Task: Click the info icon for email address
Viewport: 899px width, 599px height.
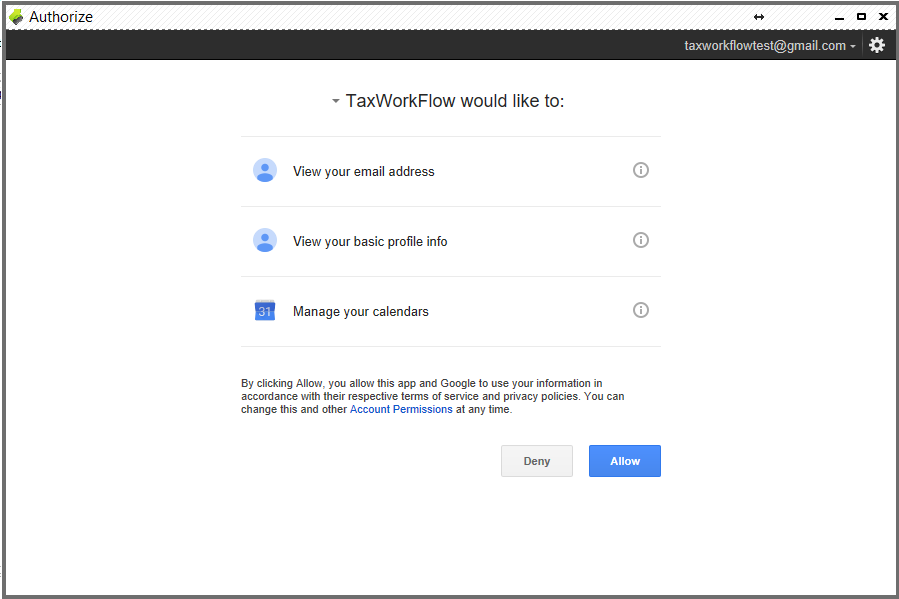Action: [640, 170]
